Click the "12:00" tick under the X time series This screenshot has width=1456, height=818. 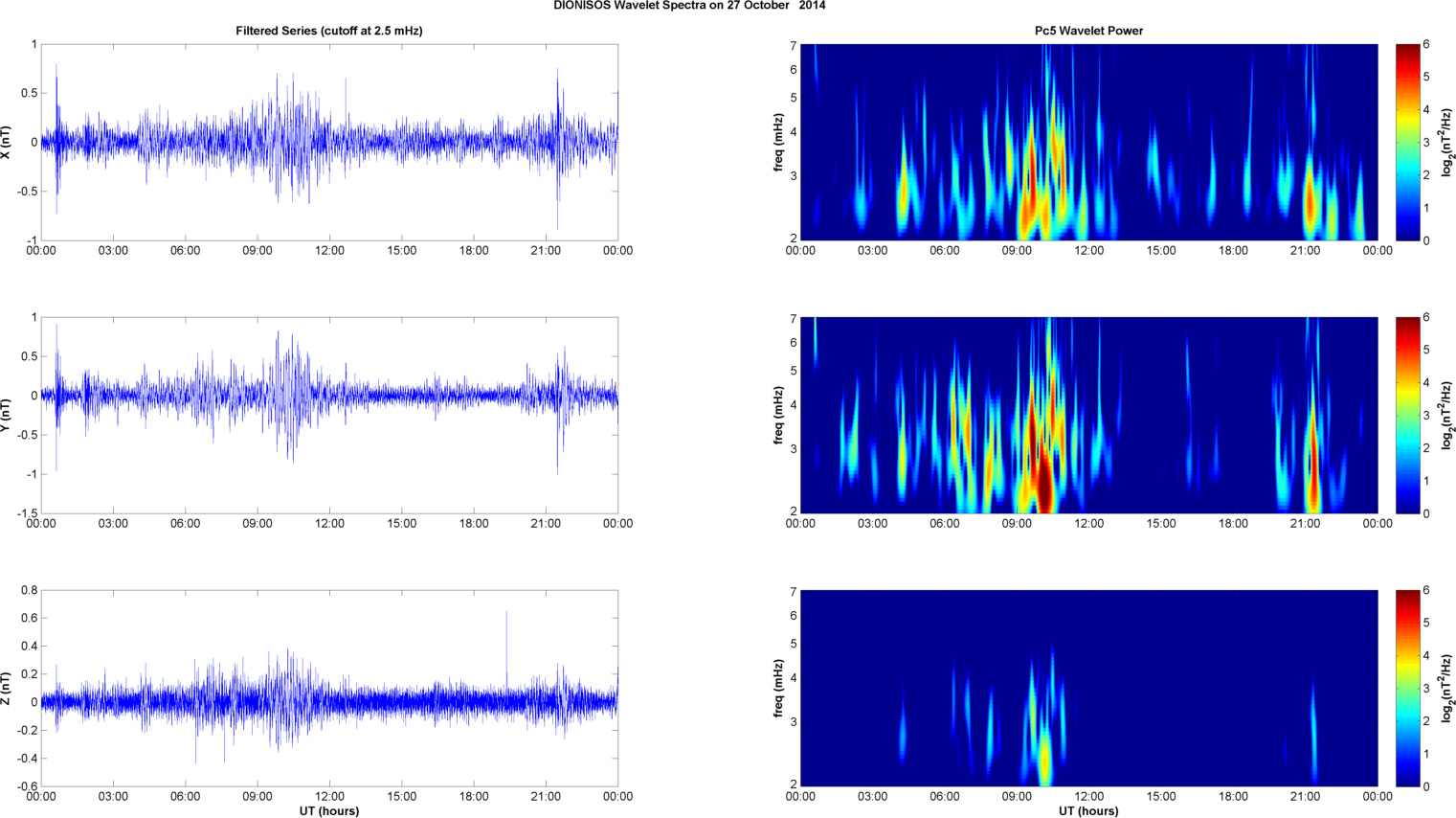point(329,251)
